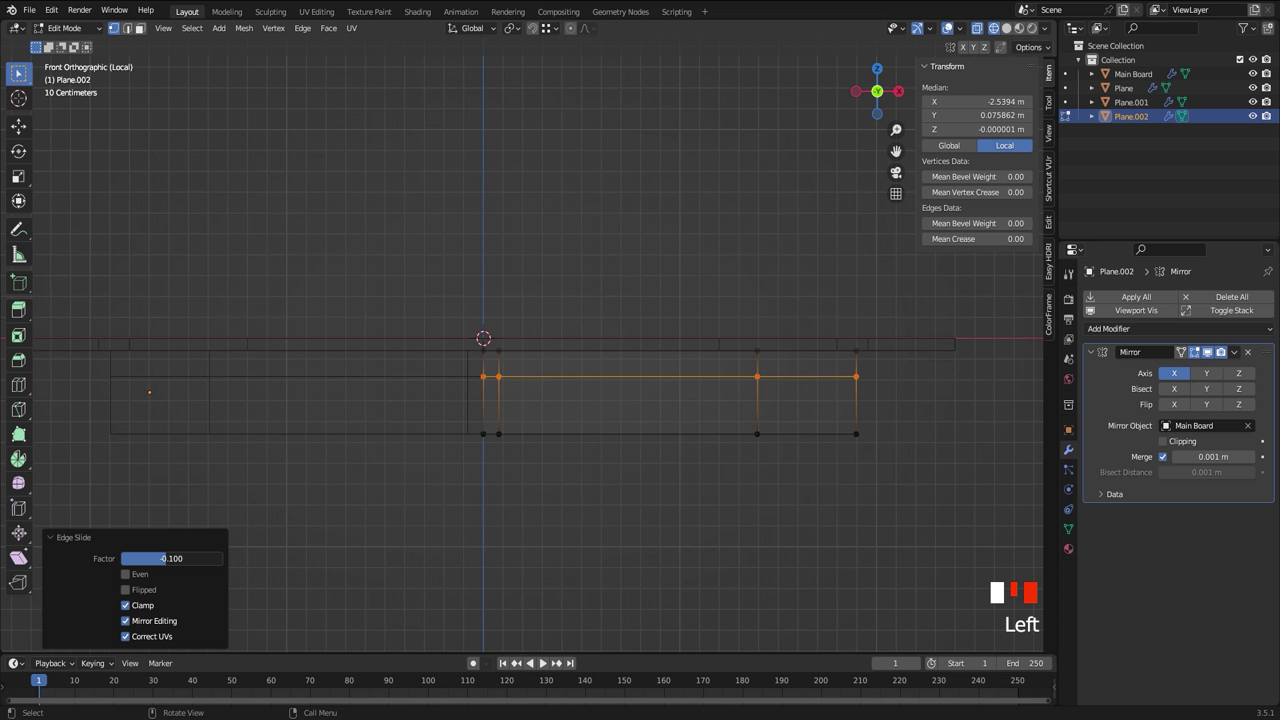The image size is (1280, 720).
Task: Collapse the Mirror modifier panel
Action: 1091,352
